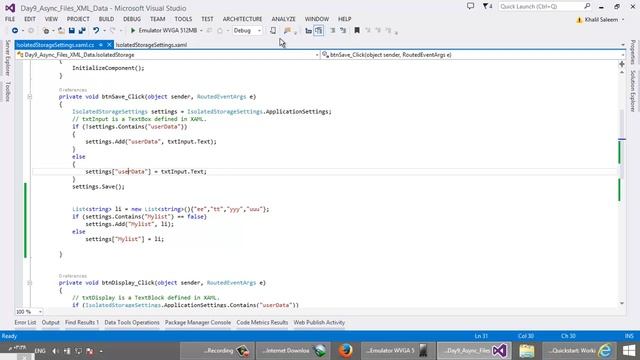
Task: Open the Code Metrics Results tab
Action: pyautogui.click(x=262, y=322)
